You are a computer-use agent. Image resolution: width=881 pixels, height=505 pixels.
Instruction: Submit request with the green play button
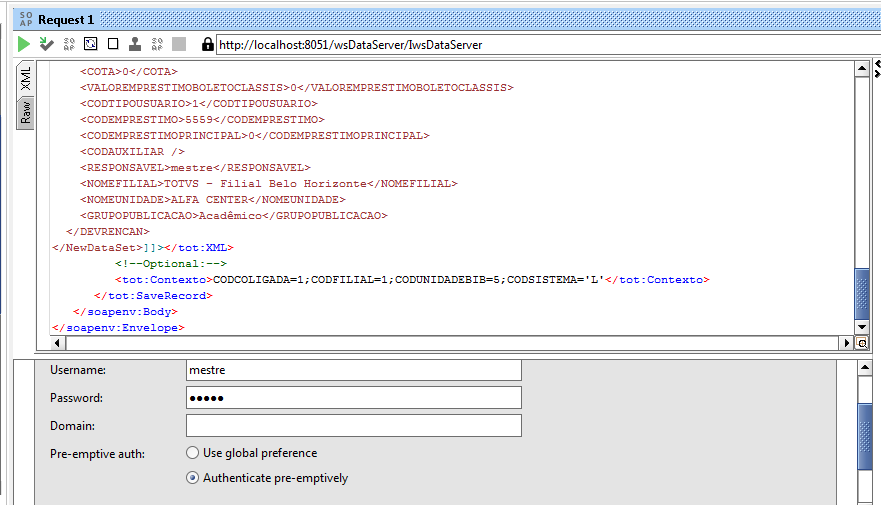[24, 44]
